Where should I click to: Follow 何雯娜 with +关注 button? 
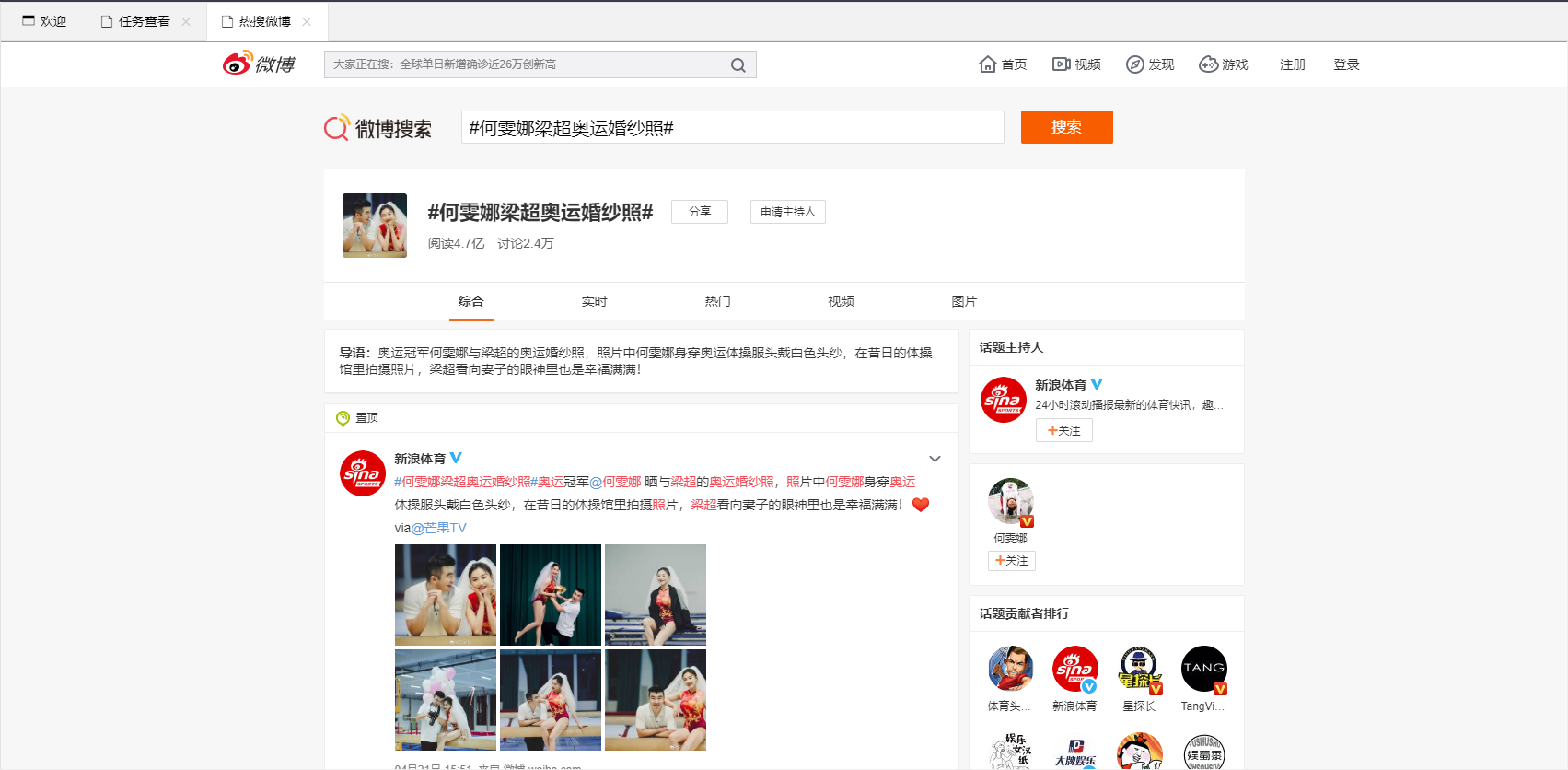click(1012, 560)
